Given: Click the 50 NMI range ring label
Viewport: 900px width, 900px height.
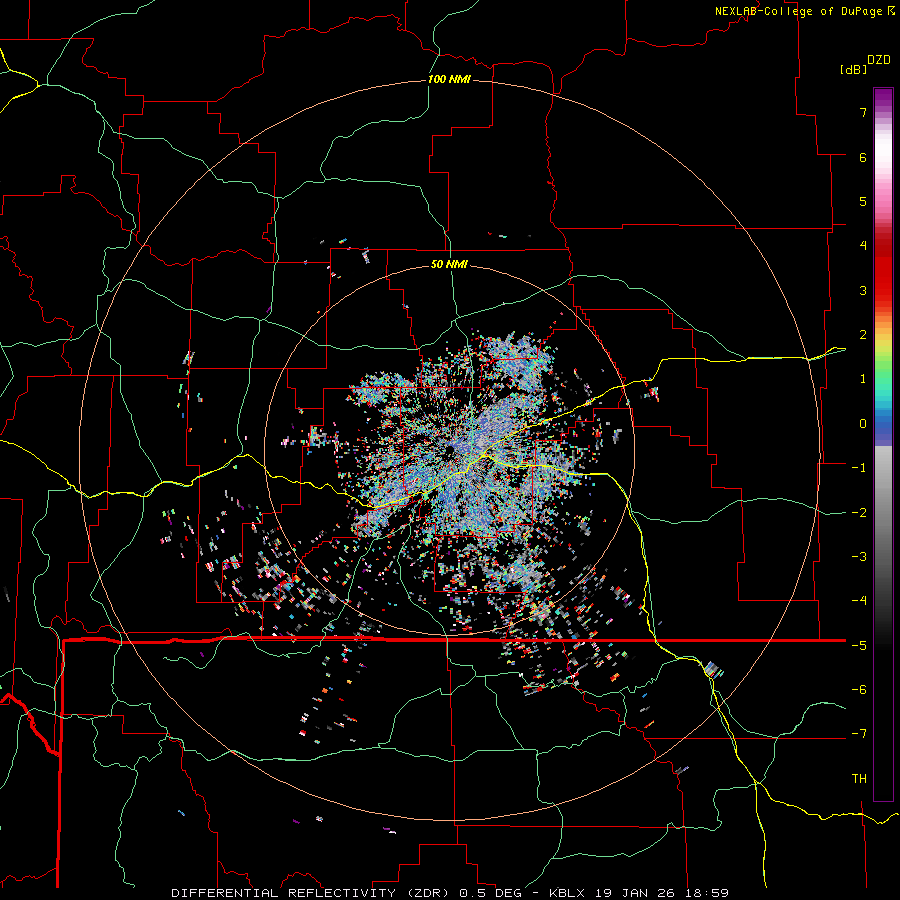Looking at the screenshot, I should click(449, 264).
